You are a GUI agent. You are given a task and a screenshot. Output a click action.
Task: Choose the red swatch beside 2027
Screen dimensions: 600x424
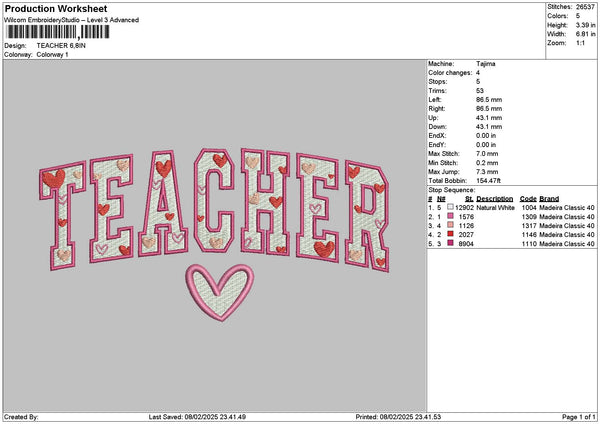pos(450,234)
